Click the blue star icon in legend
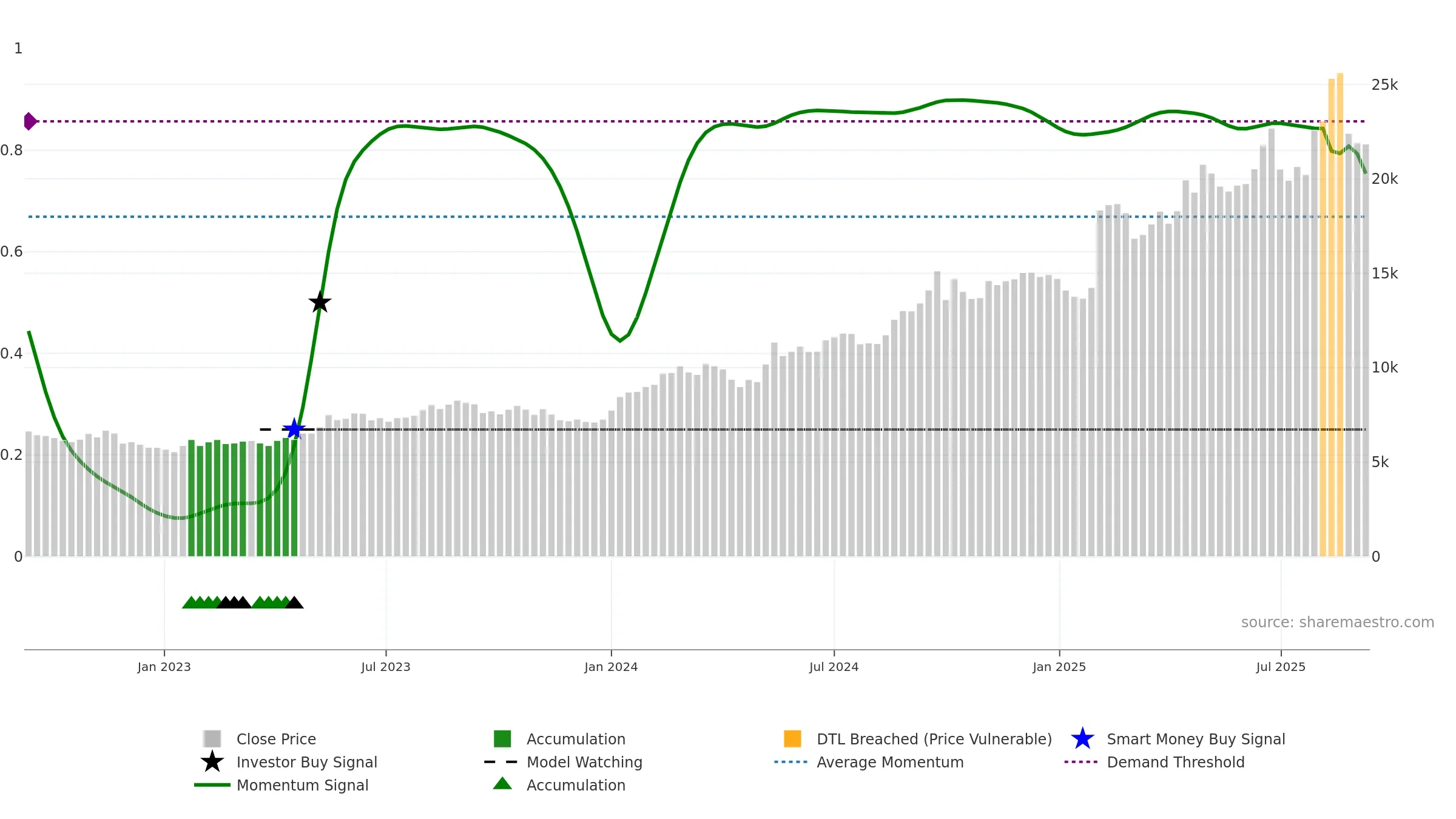 tap(1082, 739)
